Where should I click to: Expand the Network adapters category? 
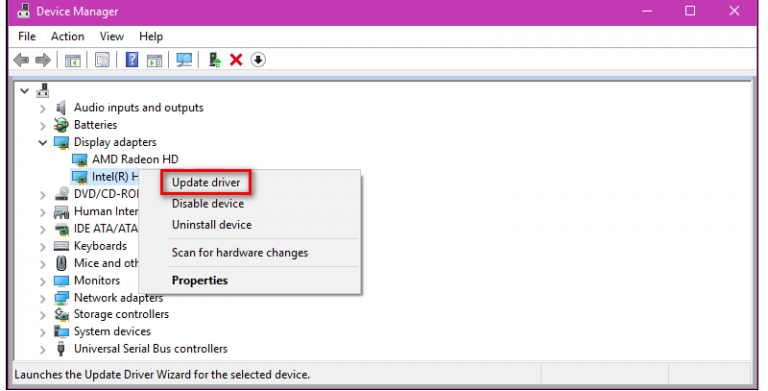point(43,298)
